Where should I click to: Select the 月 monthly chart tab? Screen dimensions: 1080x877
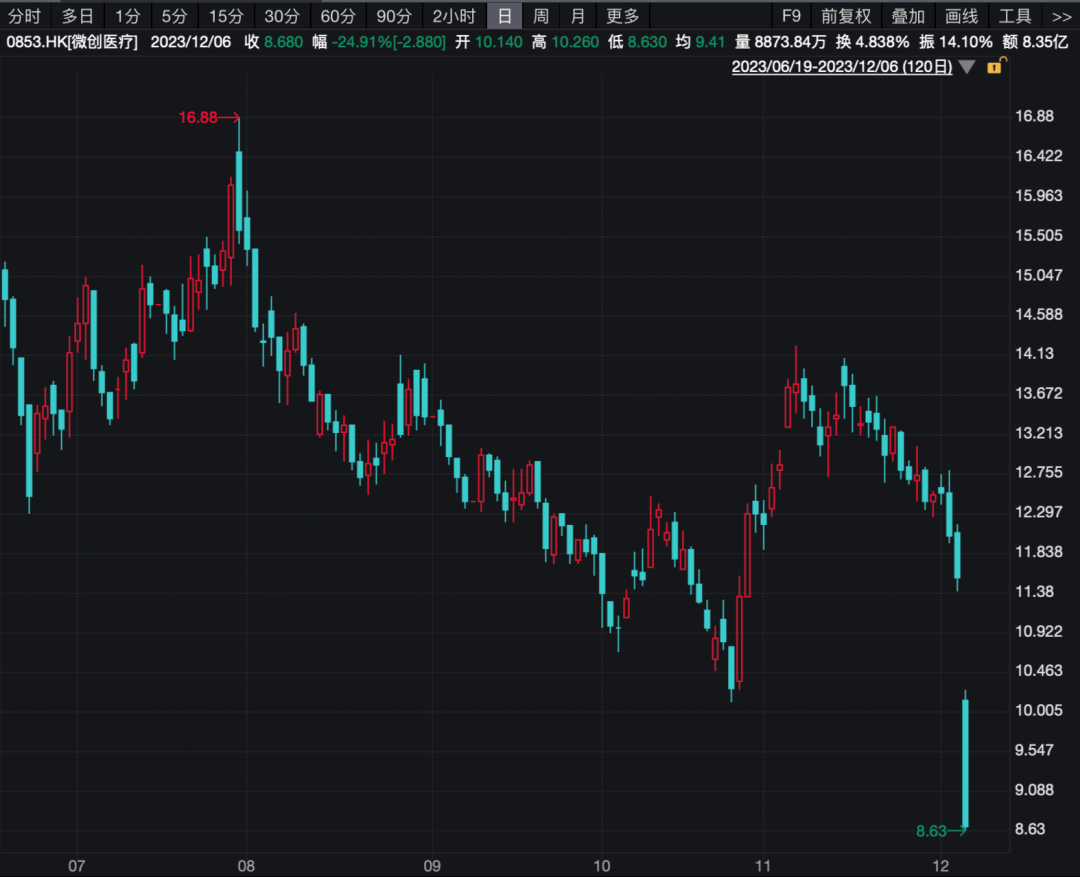tap(577, 16)
